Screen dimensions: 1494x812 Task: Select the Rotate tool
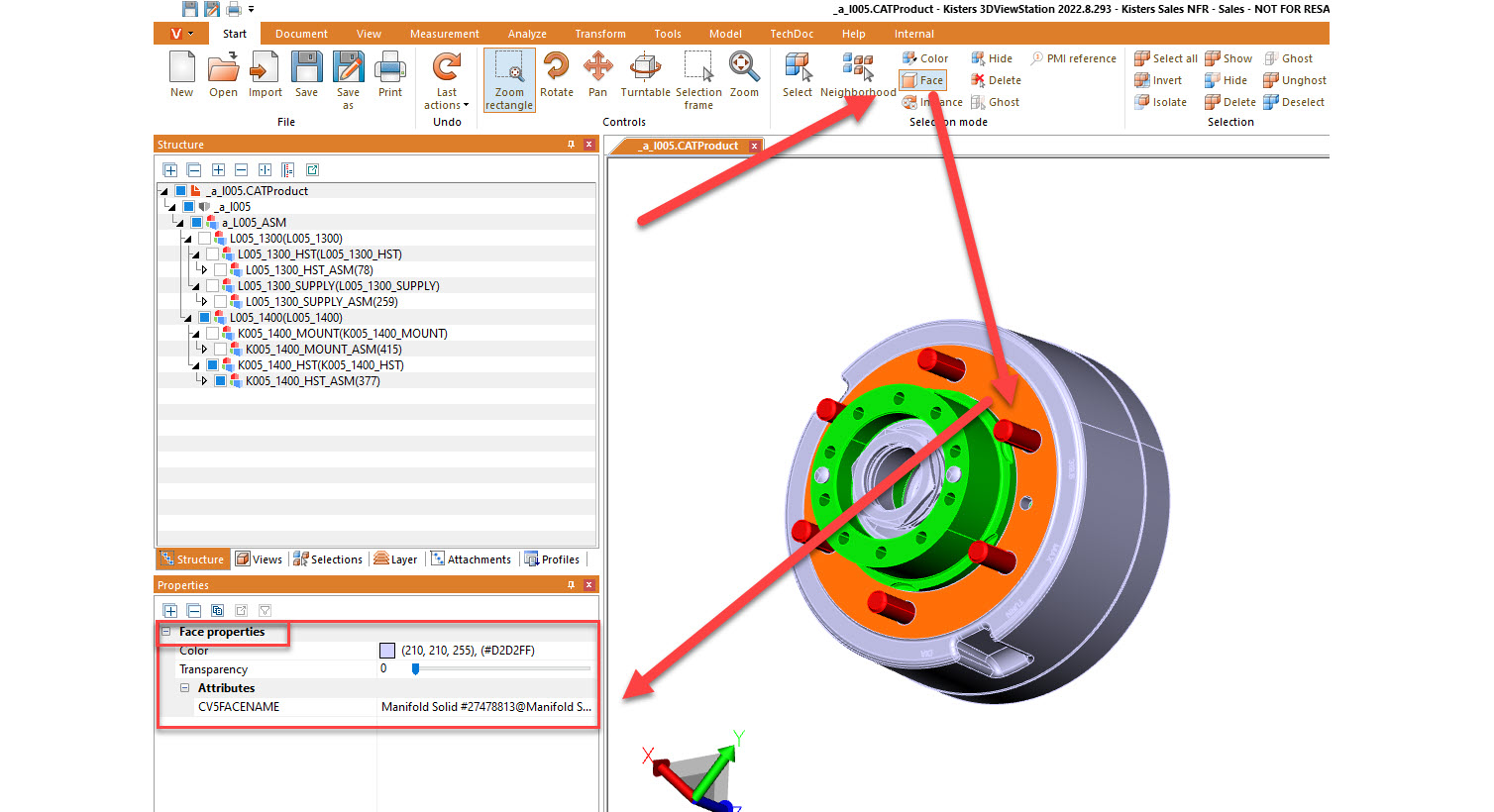[x=556, y=75]
